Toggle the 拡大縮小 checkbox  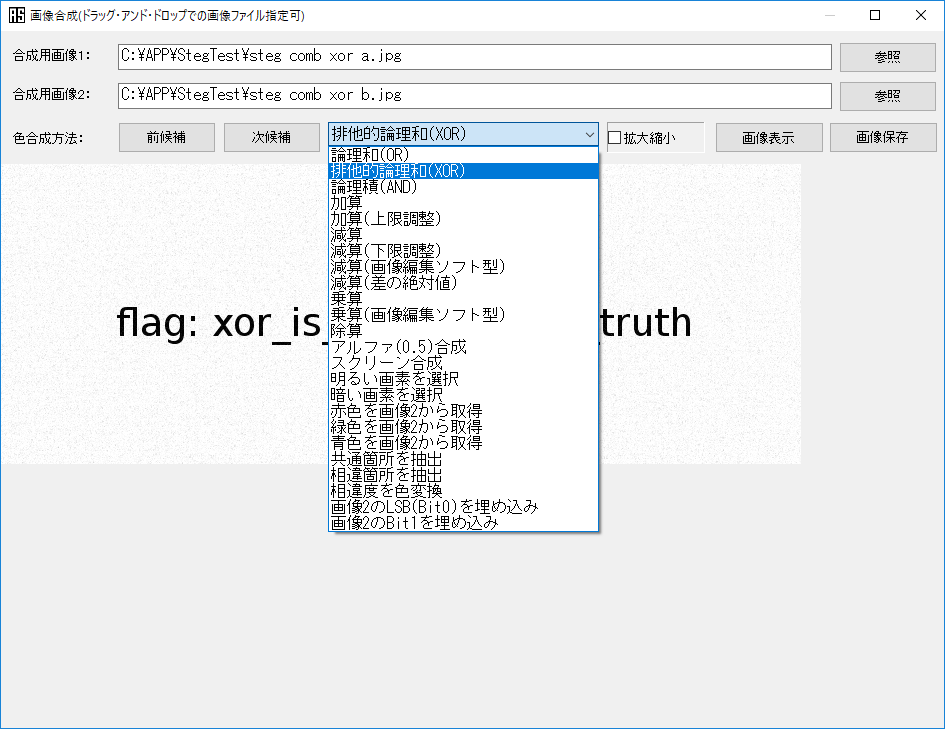(x=614, y=138)
